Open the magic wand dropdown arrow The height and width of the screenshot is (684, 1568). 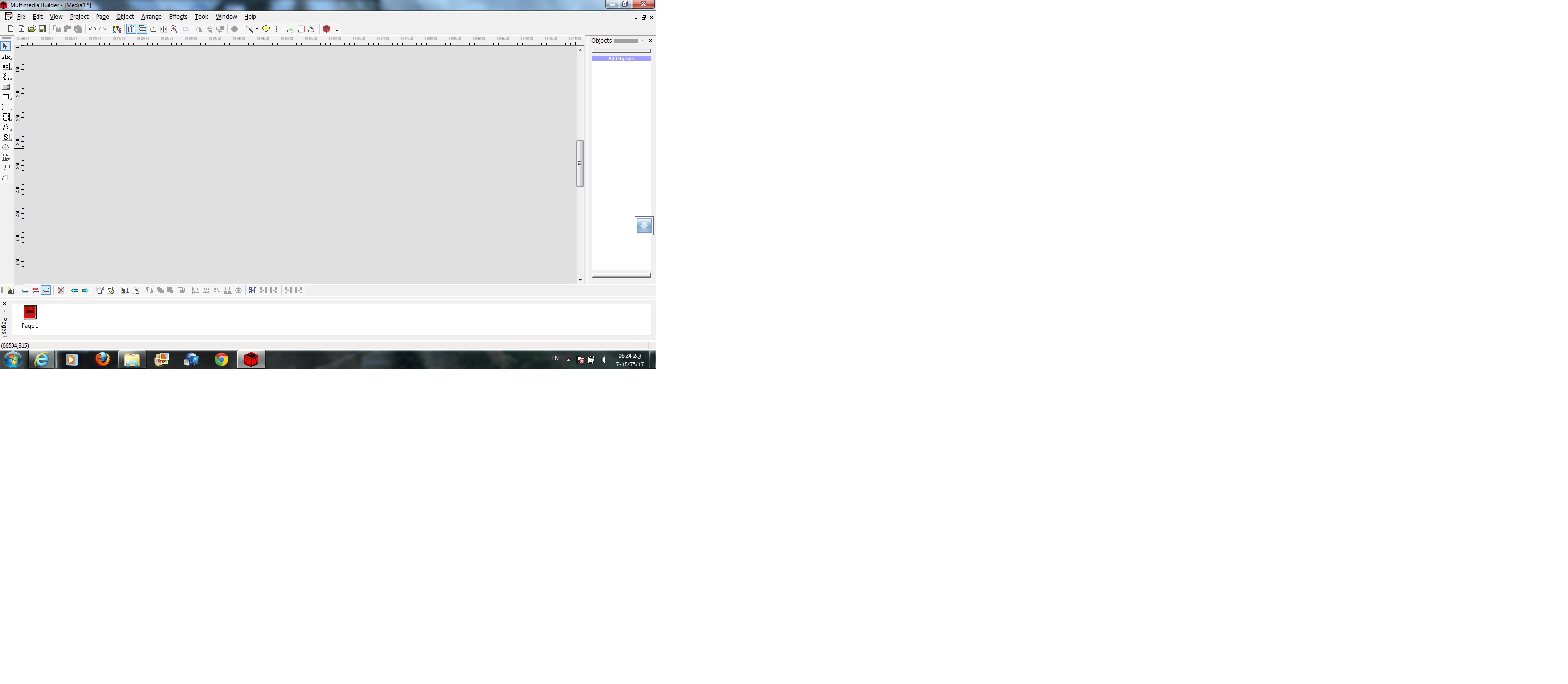[x=257, y=29]
